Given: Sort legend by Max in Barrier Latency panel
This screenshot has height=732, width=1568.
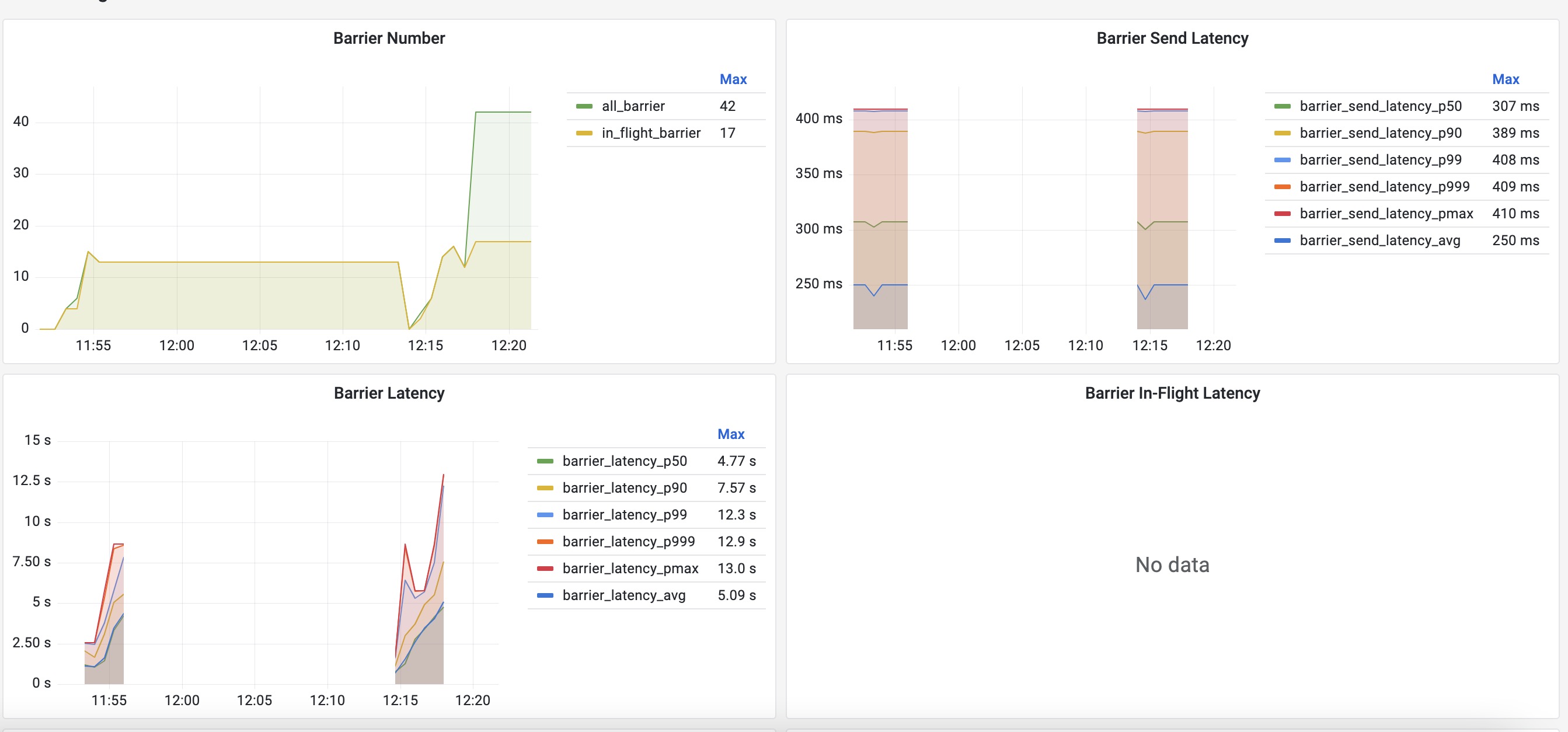Looking at the screenshot, I should 732,434.
